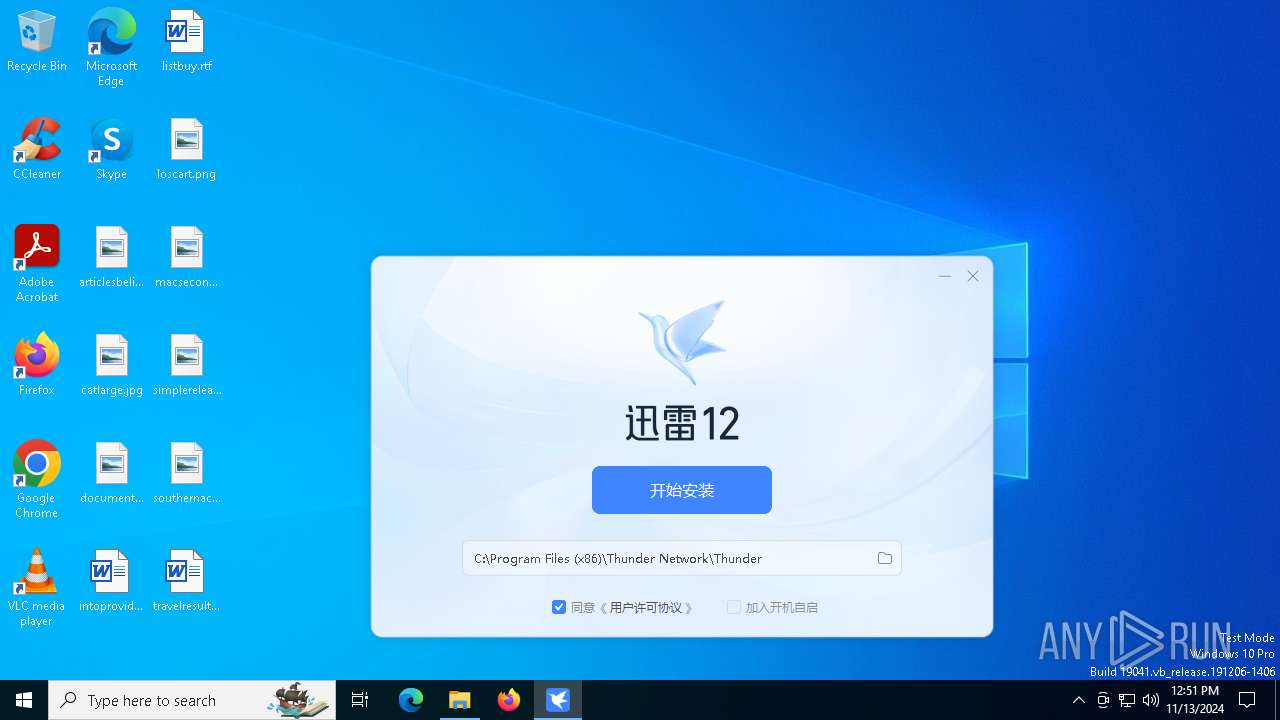Viewport: 1280px width, 720px height.
Task: Select the loscart.png desktop file
Action: click(186, 149)
